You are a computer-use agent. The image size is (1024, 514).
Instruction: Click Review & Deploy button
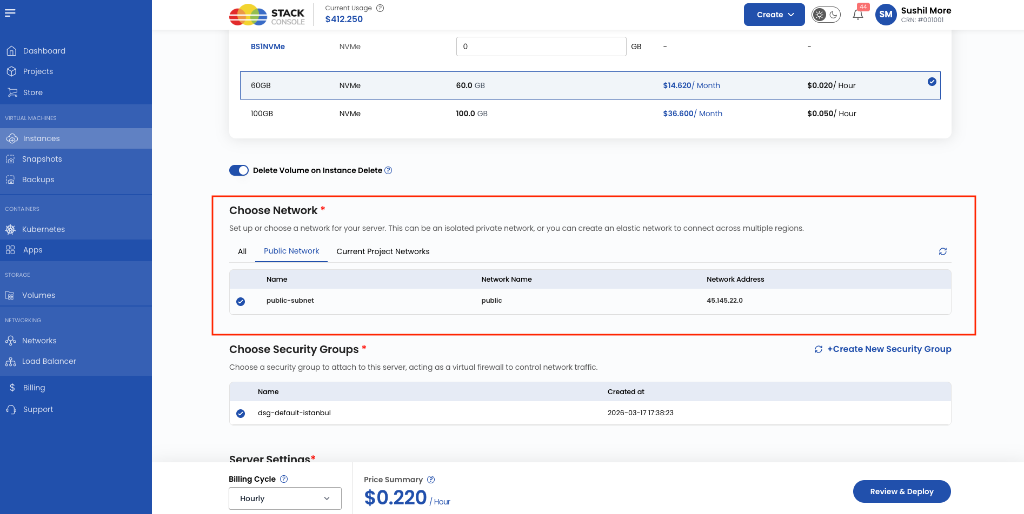(902, 491)
